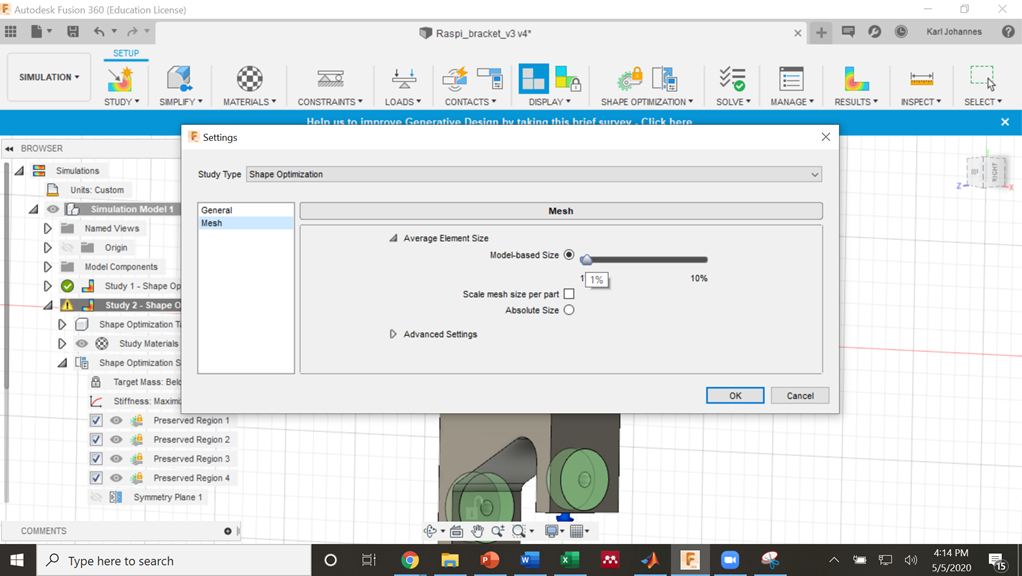Click the Symmetry Plane icon in Shape Optimization
The width and height of the screenshot is (1022, 576).
(665, 79)
